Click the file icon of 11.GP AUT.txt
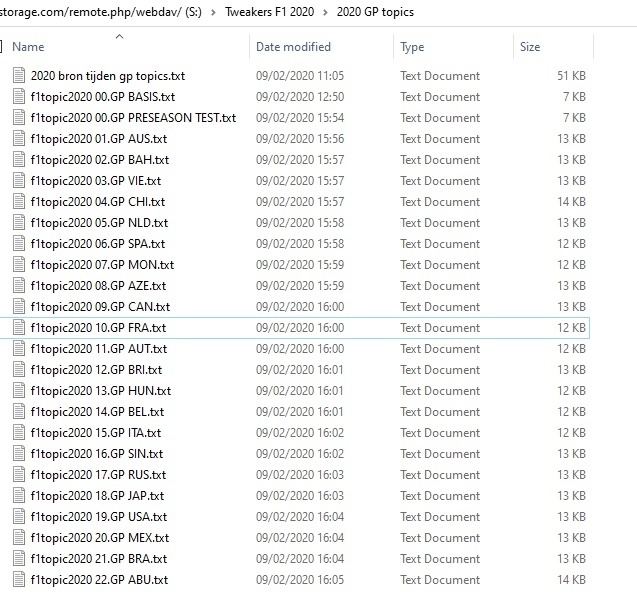637x603 pixels. 19,349
